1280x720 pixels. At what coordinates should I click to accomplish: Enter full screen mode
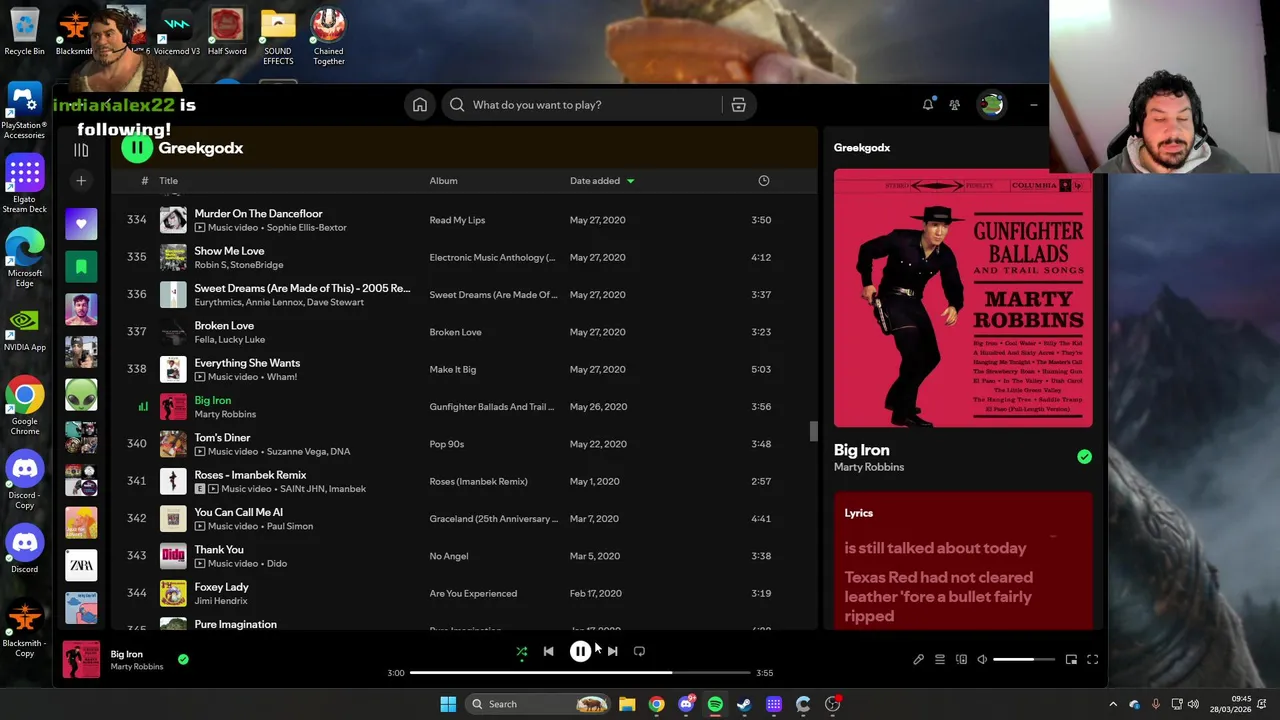(1092, 660)
